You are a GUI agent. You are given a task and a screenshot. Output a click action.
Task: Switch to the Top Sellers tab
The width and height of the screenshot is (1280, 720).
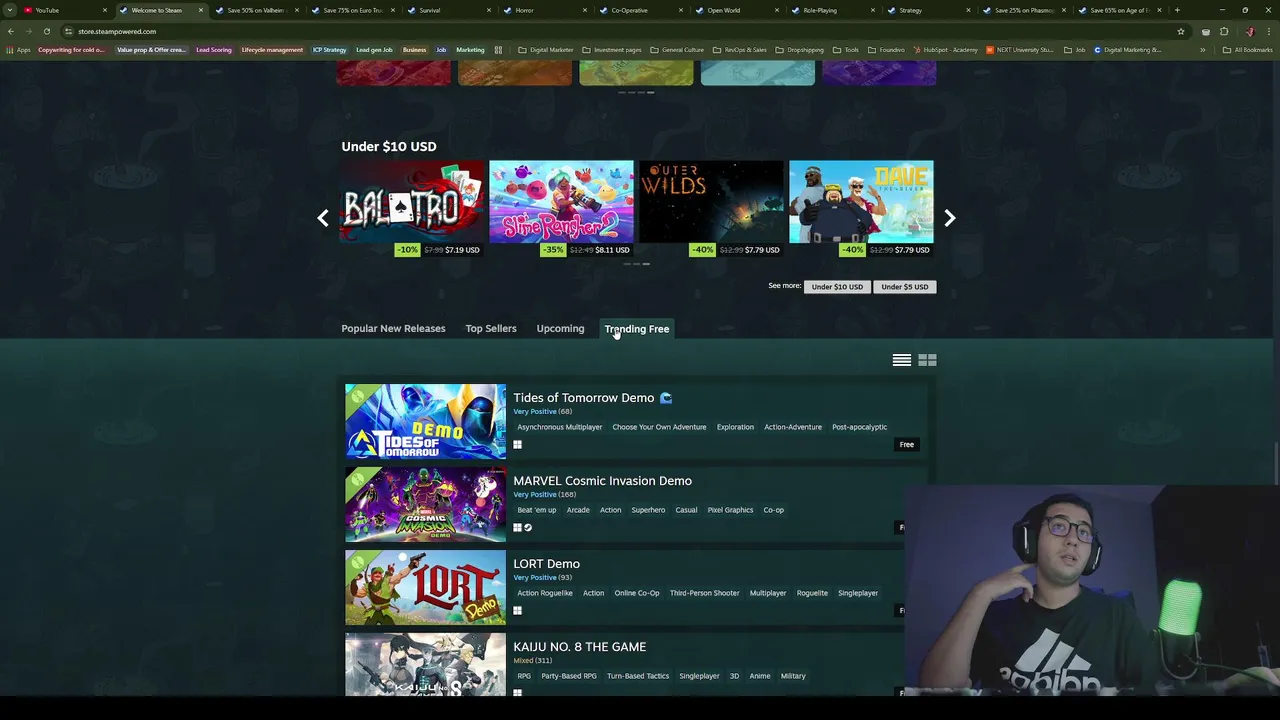coord(491,328)
